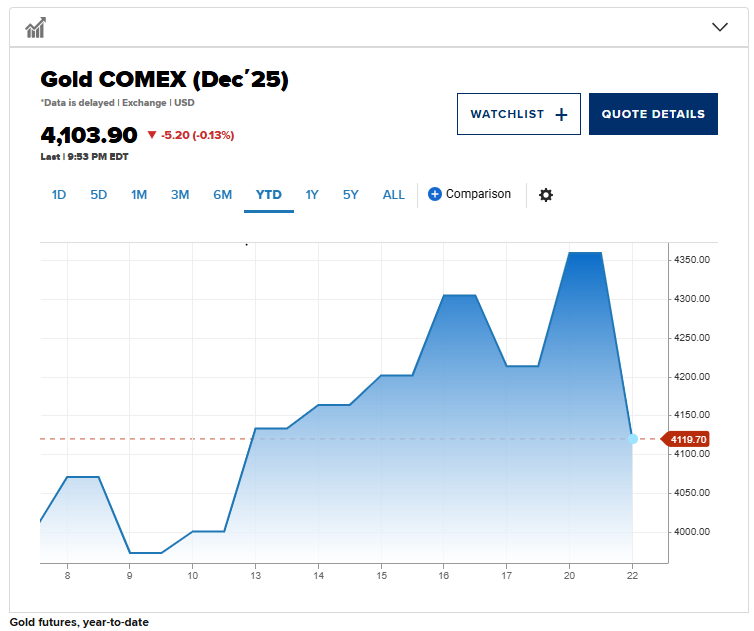Screen dimensions: 754x631
Task: Click the light blue endpoint dot on chart
Action: (x=632, y=439)
